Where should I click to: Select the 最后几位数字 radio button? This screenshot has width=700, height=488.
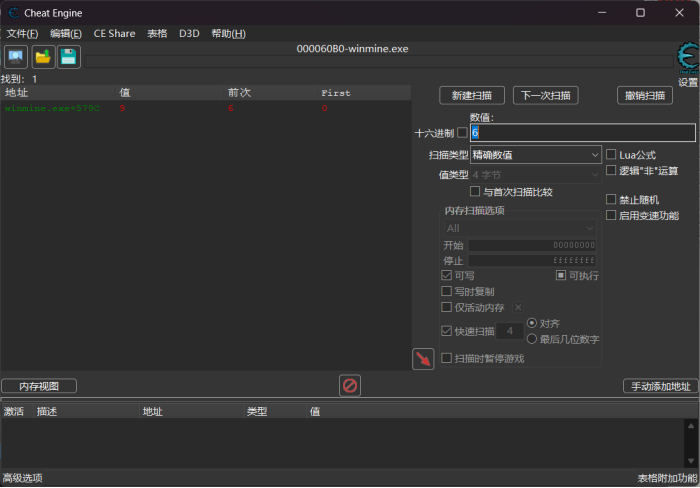532,339
